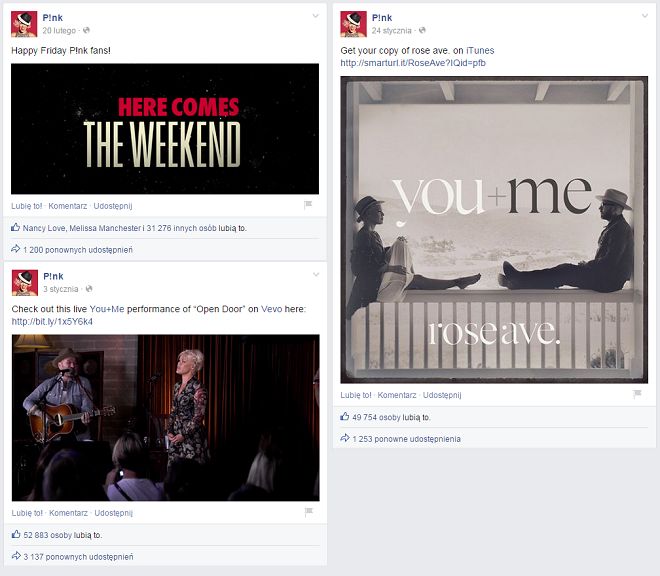The height and width of the screenshot is (576, 660).
Task: Click thumbs-up icon beside 49 754 osoby
Action: pos(345,416)
